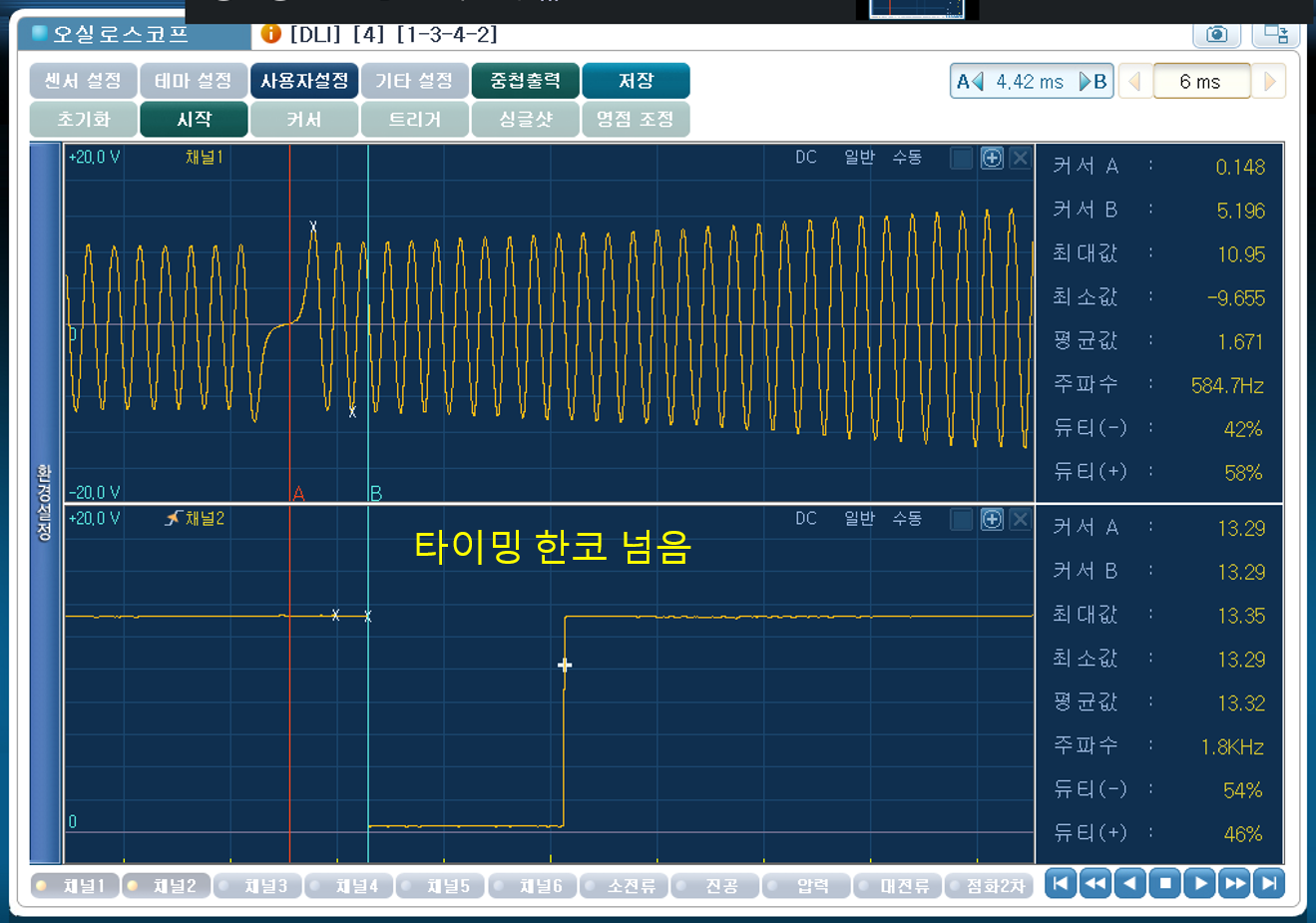This screenshot has width=1316, height=923.
Task: Zoom in channel 1 with plus icon
Action: (x=991, y=158)
